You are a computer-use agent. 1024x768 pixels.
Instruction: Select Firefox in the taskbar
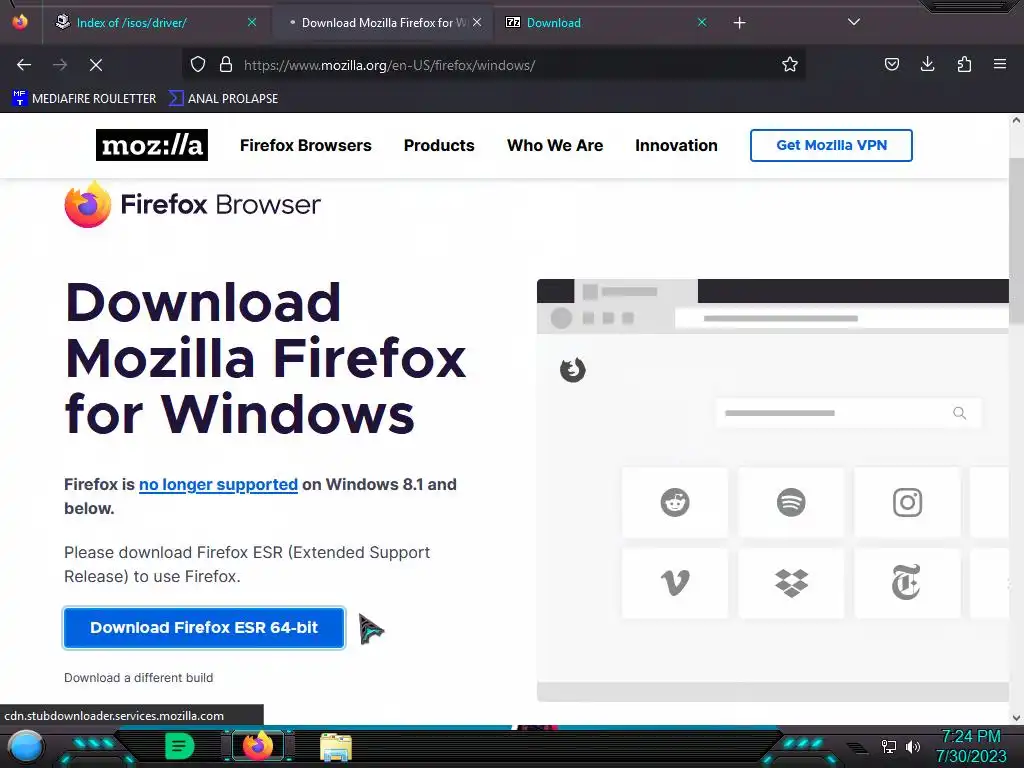[x=257, y=746]
